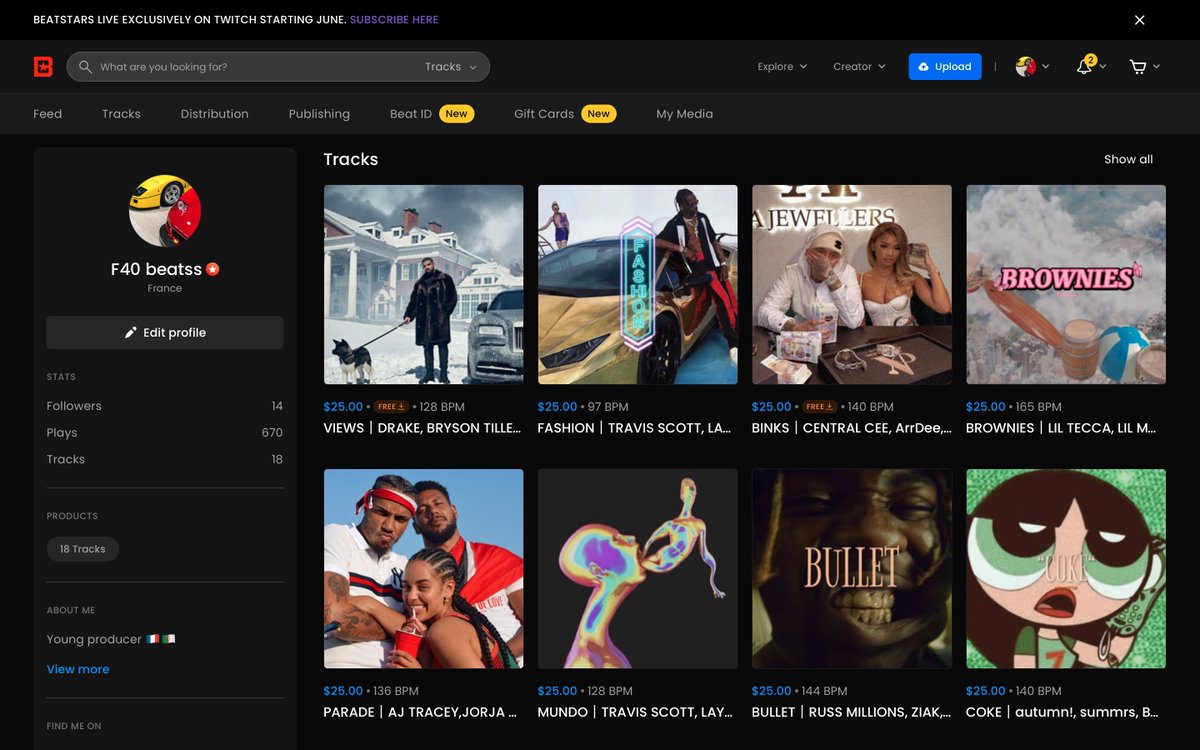1200x750 pixels.
Task: Open the MUNDO track cover
Action: point(638,569)
